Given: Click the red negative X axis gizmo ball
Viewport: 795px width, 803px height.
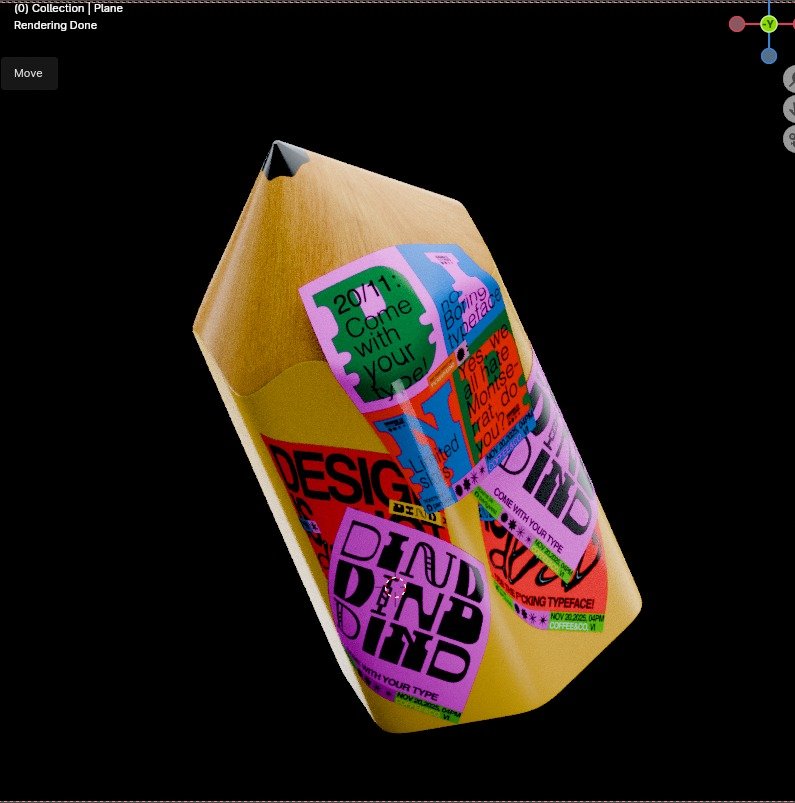Looking at the screenshot, I should point(737,24).
